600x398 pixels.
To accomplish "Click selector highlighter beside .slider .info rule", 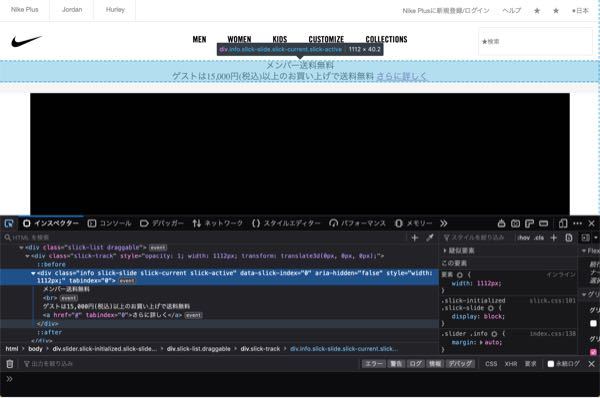I will (x=494, y=334).
